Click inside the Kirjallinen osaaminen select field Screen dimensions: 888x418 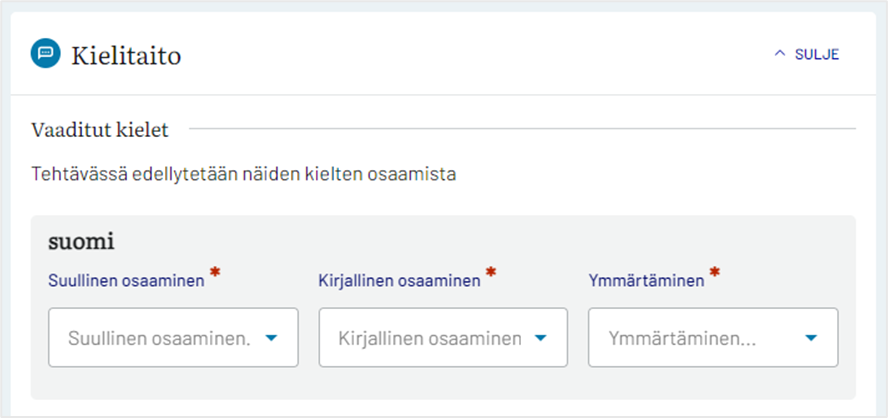[443, 338]
